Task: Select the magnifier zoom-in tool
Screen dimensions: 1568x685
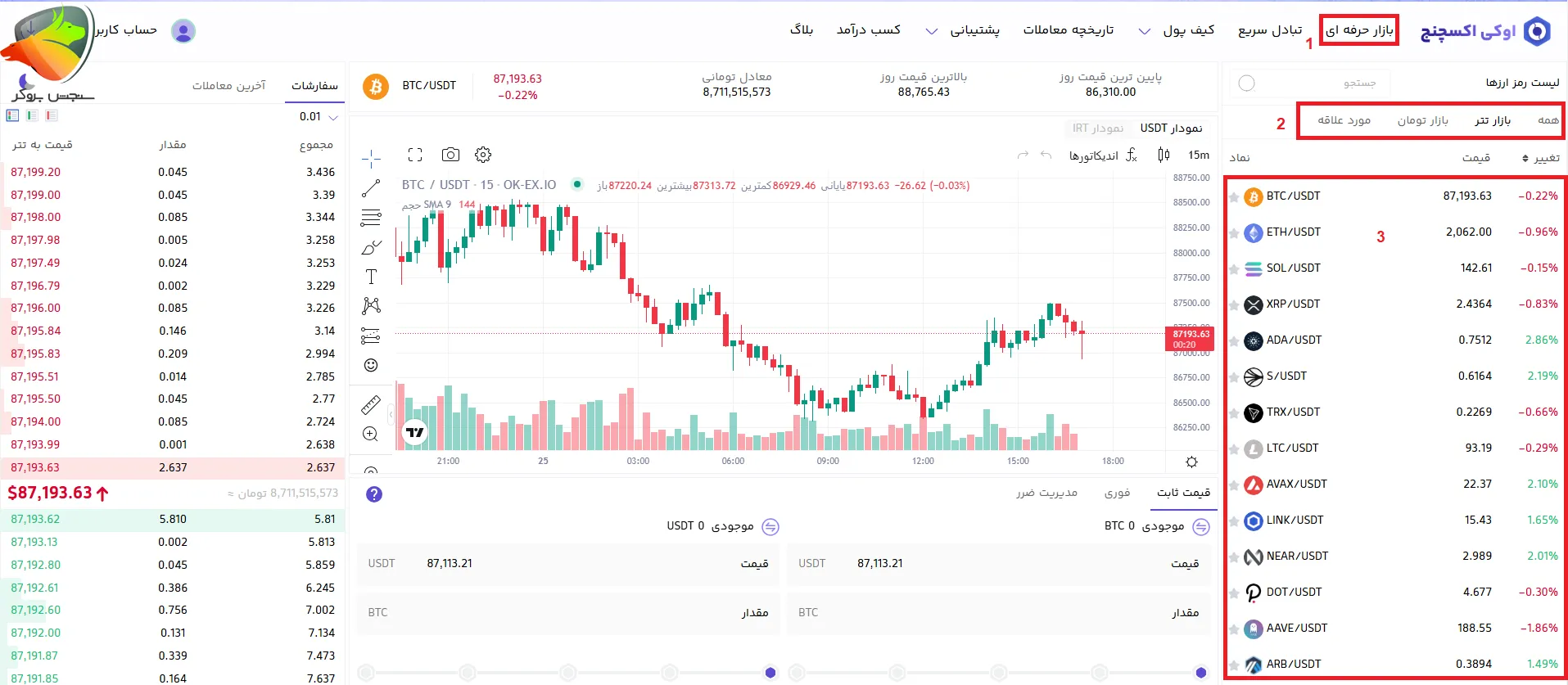Action: pos(371,434)
